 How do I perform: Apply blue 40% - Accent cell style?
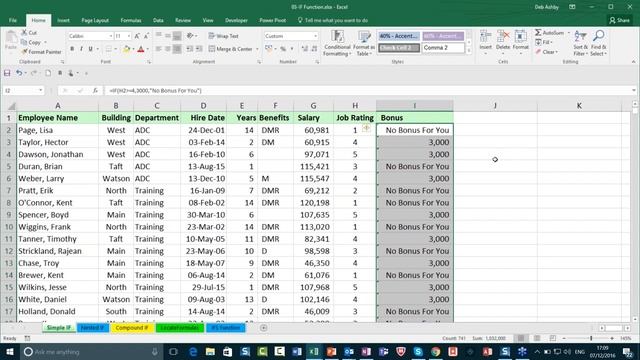398,36
